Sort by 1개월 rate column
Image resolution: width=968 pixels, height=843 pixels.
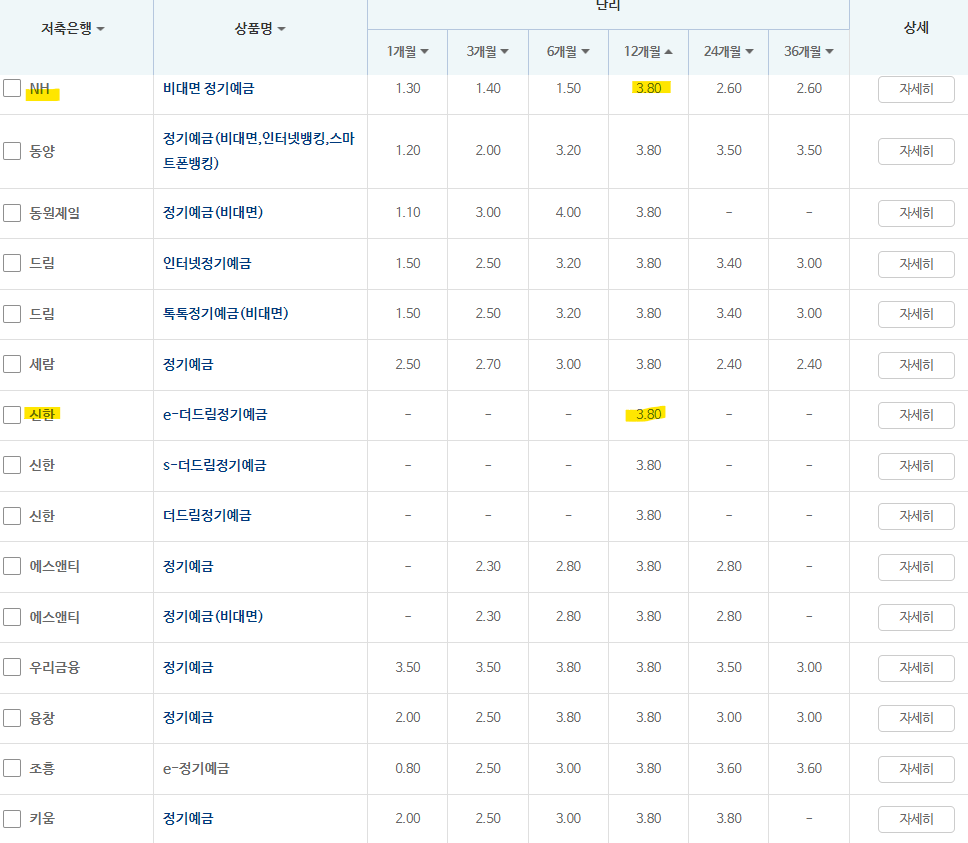[x=407, y=51]
